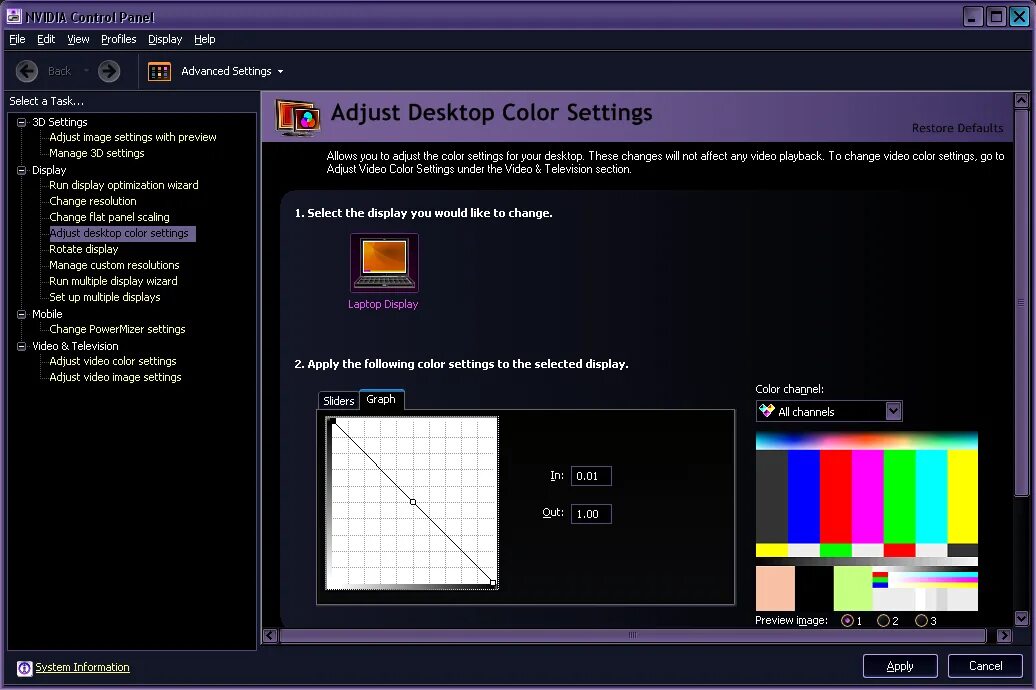This screenshot has height=690, width=1036.
Task: Collapse the 3D Settings tree node
Action: pyautogui.click(x=21, y=122)
